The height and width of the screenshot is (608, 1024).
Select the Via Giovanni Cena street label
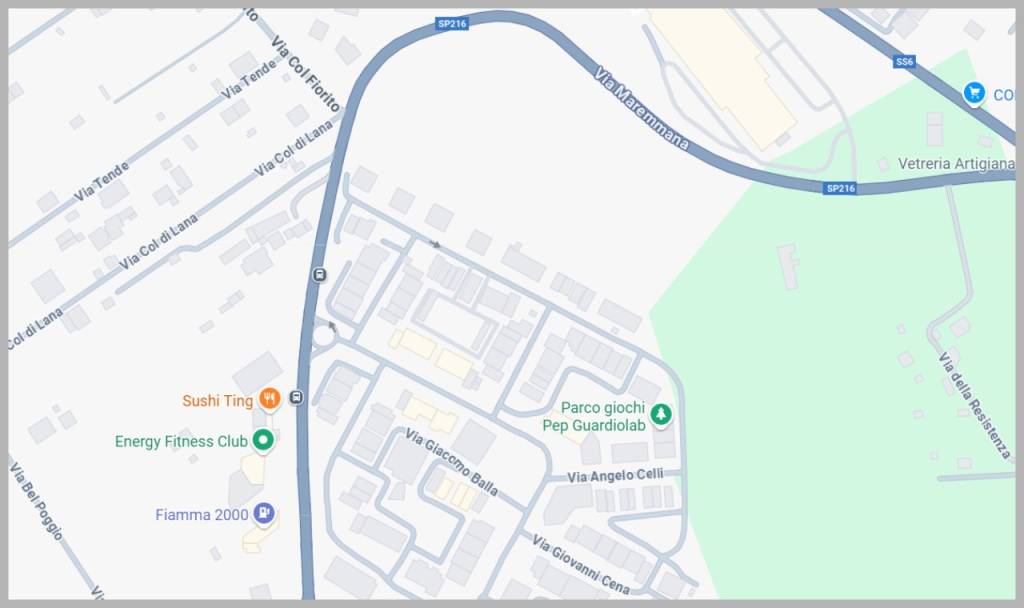(581, 564)
